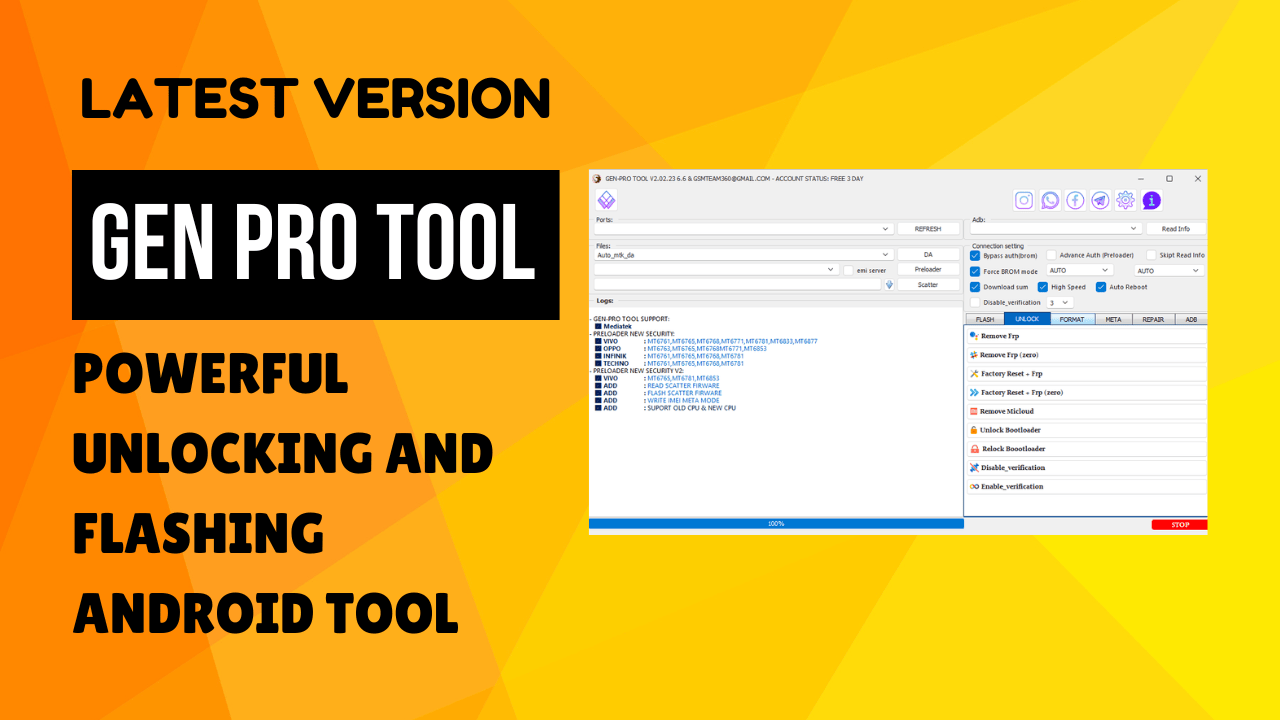This screenshot has height=720, width=1280.
Task: Open the AUTO dropdown next to Force BROM mode
Action: (1080, 270)
